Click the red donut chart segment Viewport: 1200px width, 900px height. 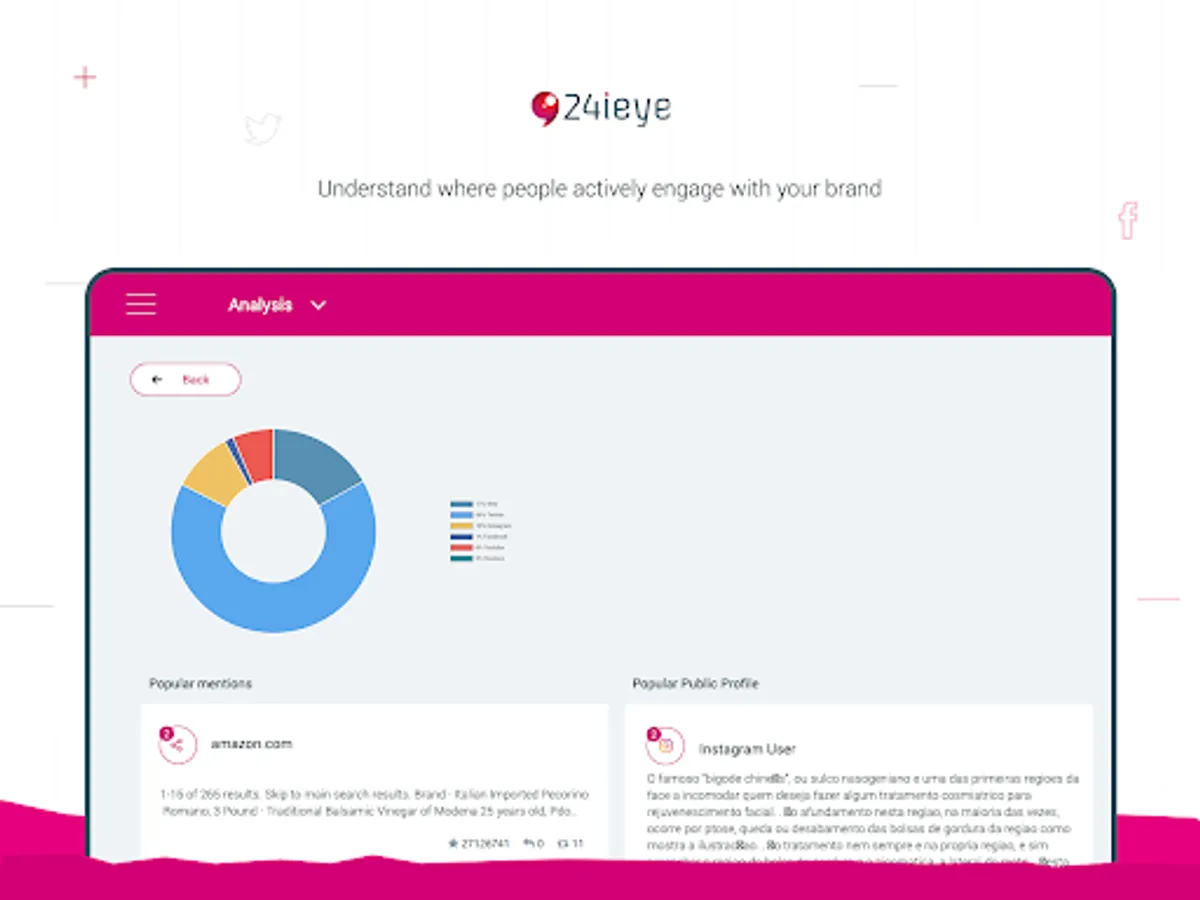click(257, 455)
